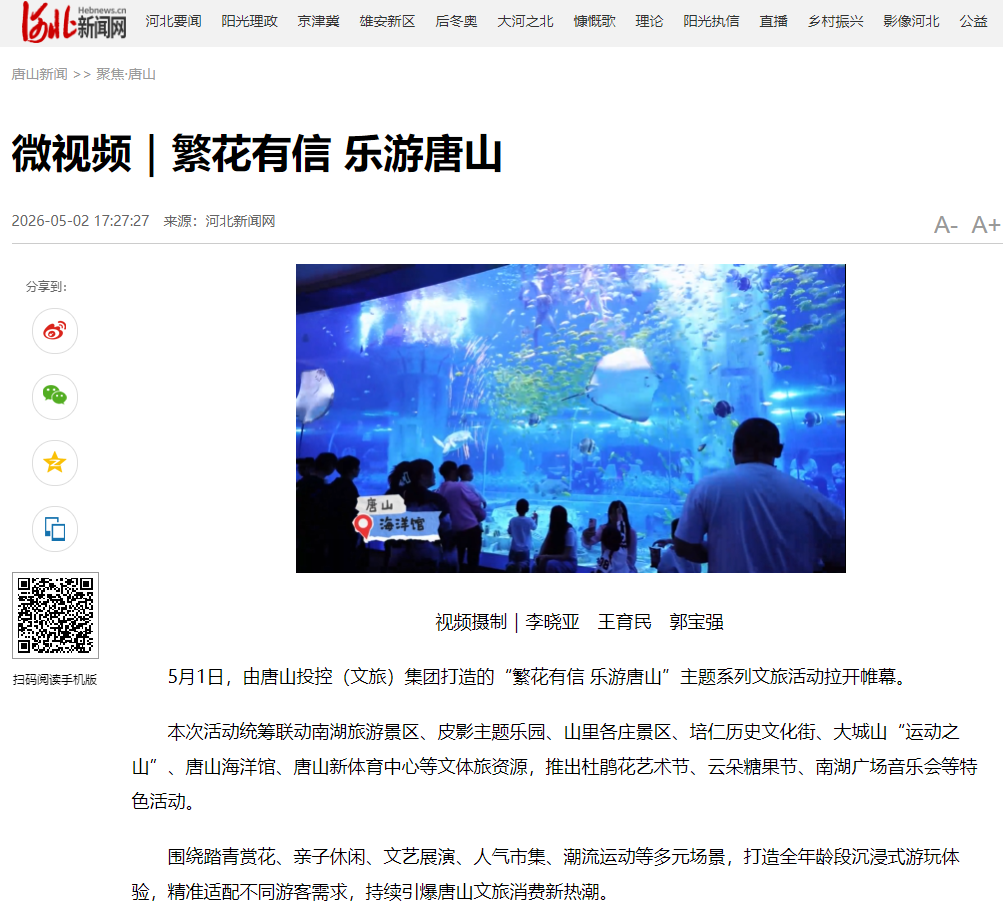
Task: Click the QR code for mobile version
Action: [56, 615]
